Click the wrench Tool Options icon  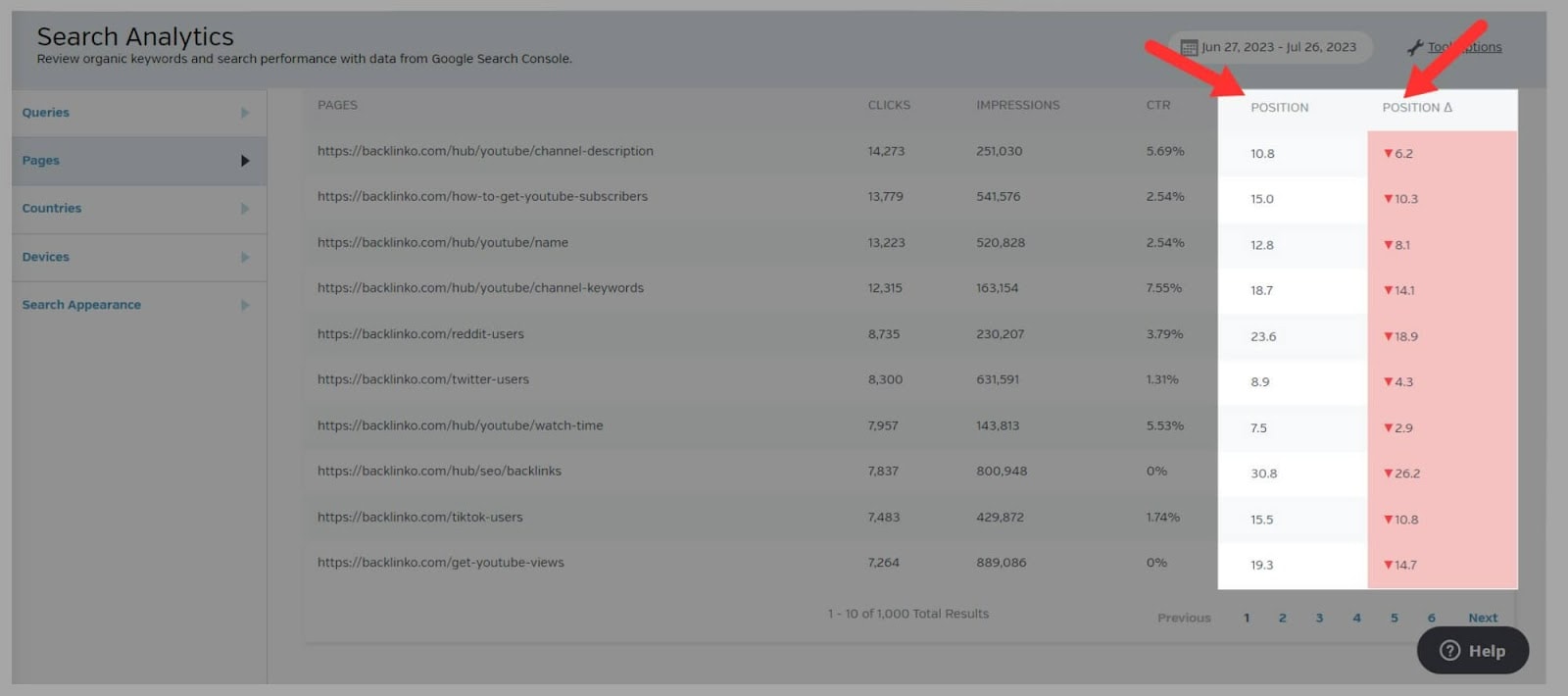(x=1415, y=47)
